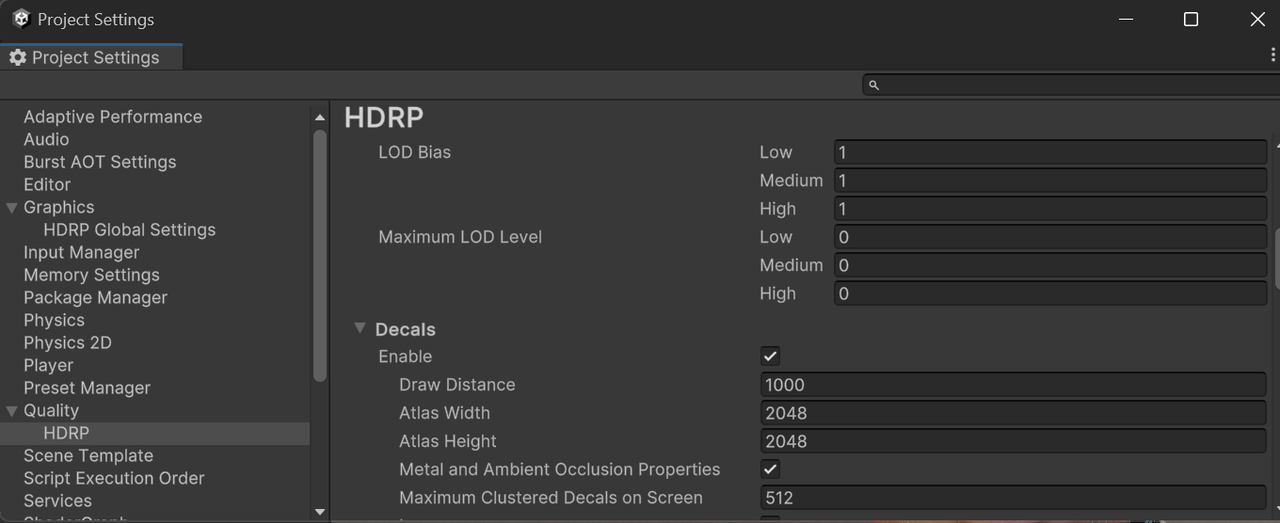This screenshot has width=1280, height=523.
Task: Select Preset Manager category
Action: click(87, 388)
